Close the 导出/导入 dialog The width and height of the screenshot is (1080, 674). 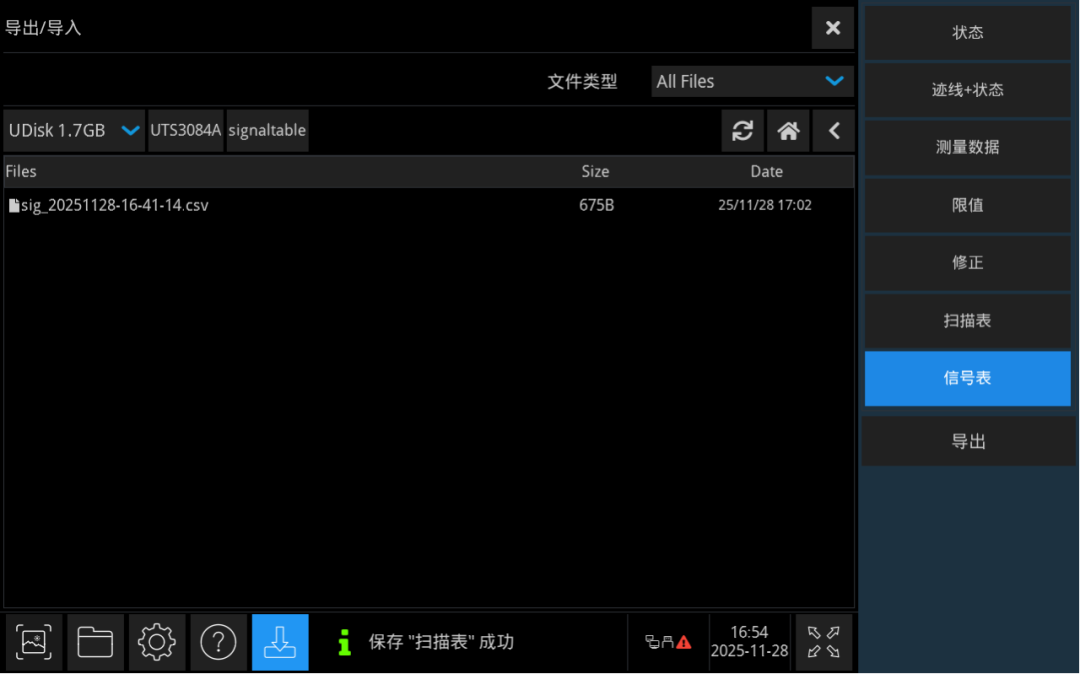(x=833, y=28)
